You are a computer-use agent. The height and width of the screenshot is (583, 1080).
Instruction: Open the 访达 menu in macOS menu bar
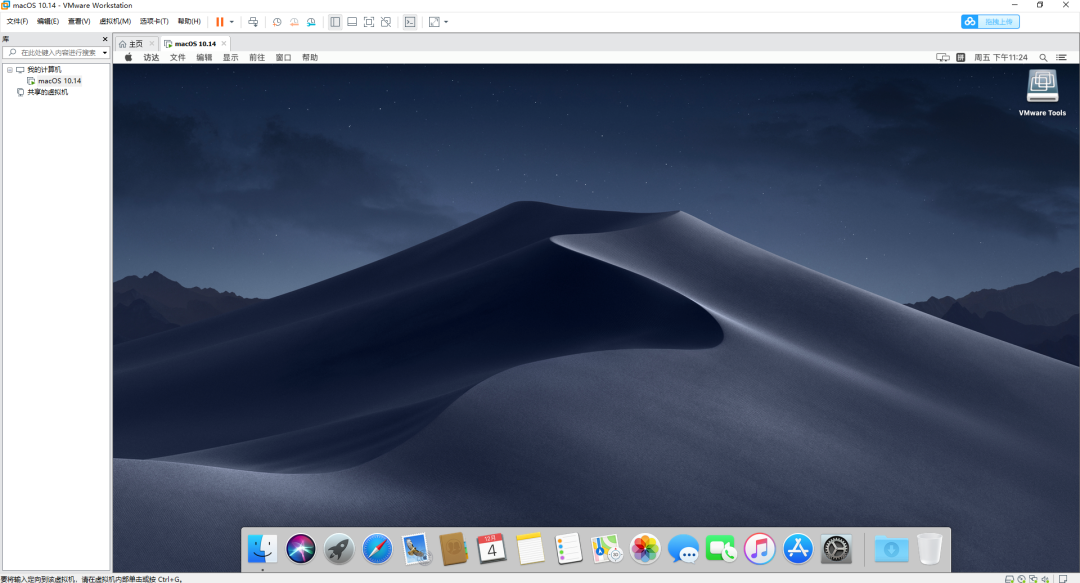coord(152,58)
